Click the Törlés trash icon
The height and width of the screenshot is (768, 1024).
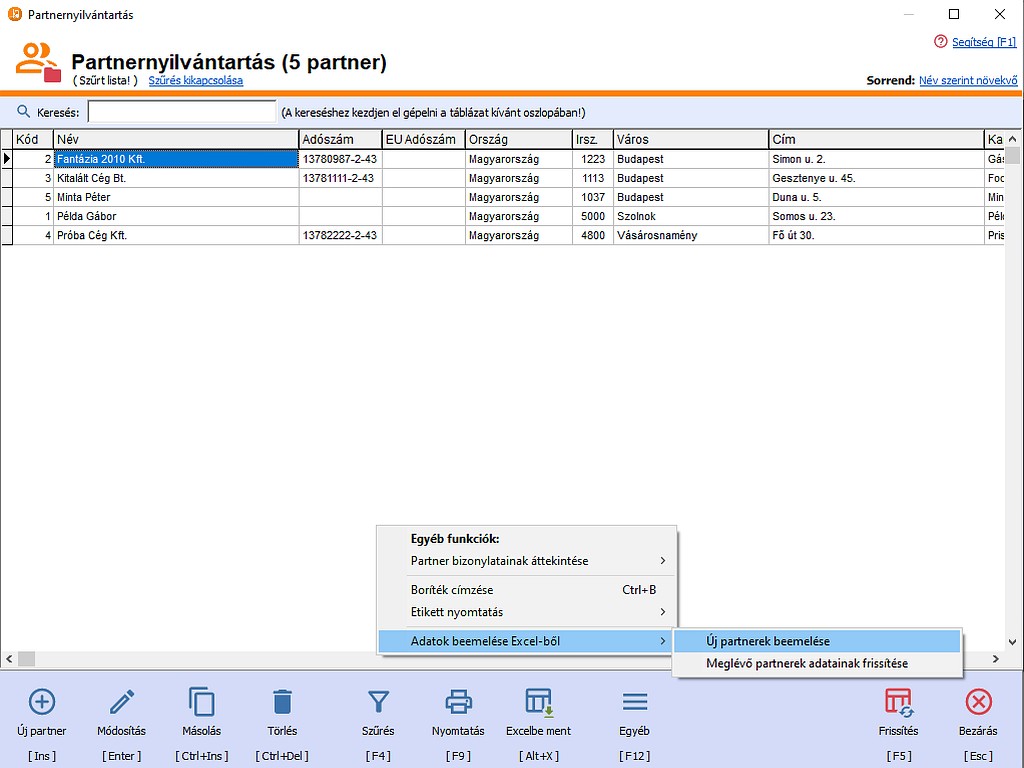point(282,701)
